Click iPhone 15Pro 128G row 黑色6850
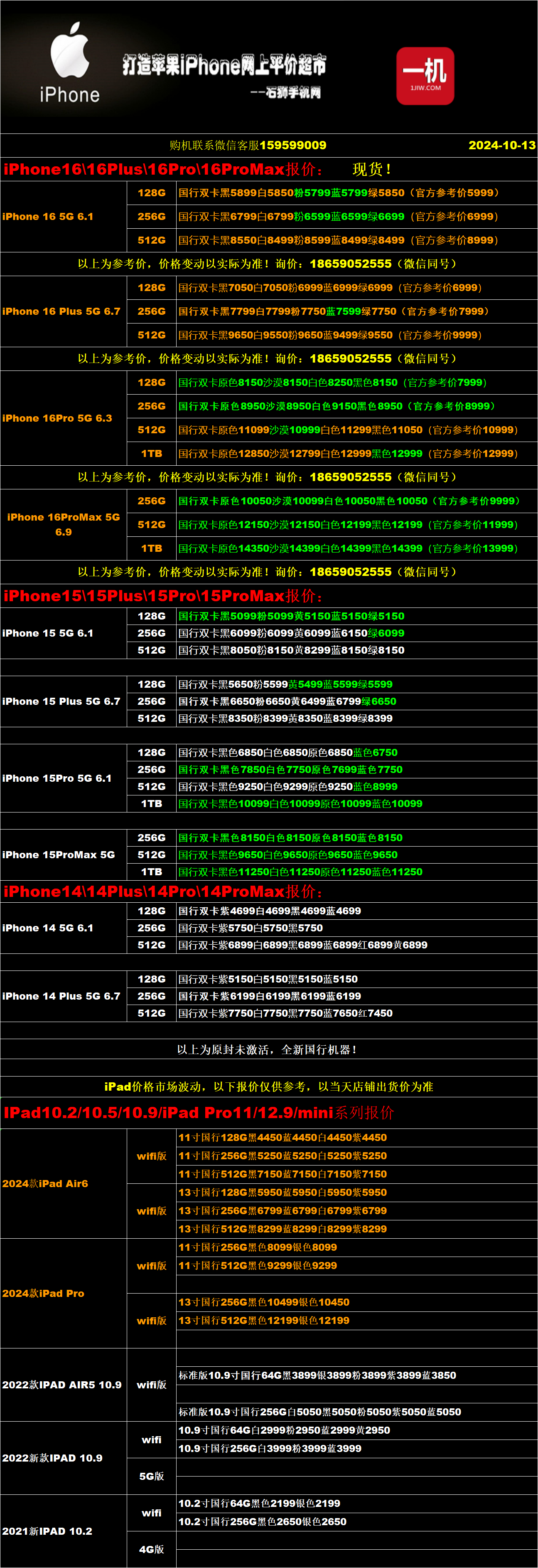The width and height of the screenshot is (538, 1568). click(x=357, y=753)
